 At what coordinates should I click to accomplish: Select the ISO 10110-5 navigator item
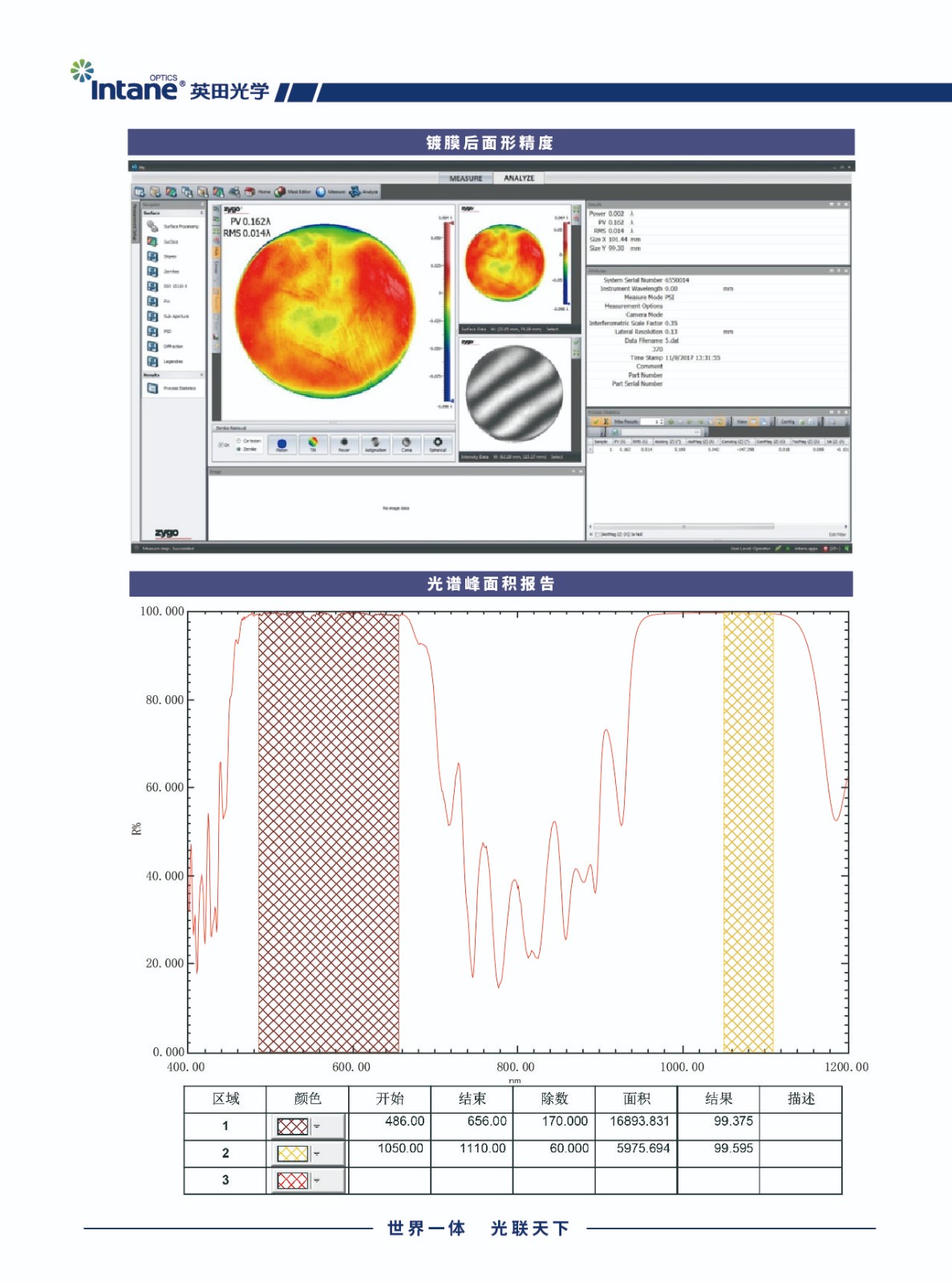(167, 286)
